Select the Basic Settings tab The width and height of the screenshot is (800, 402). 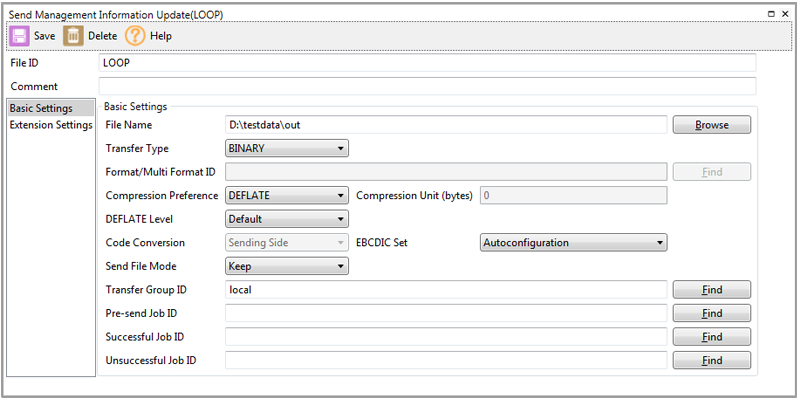coord(41,108)
